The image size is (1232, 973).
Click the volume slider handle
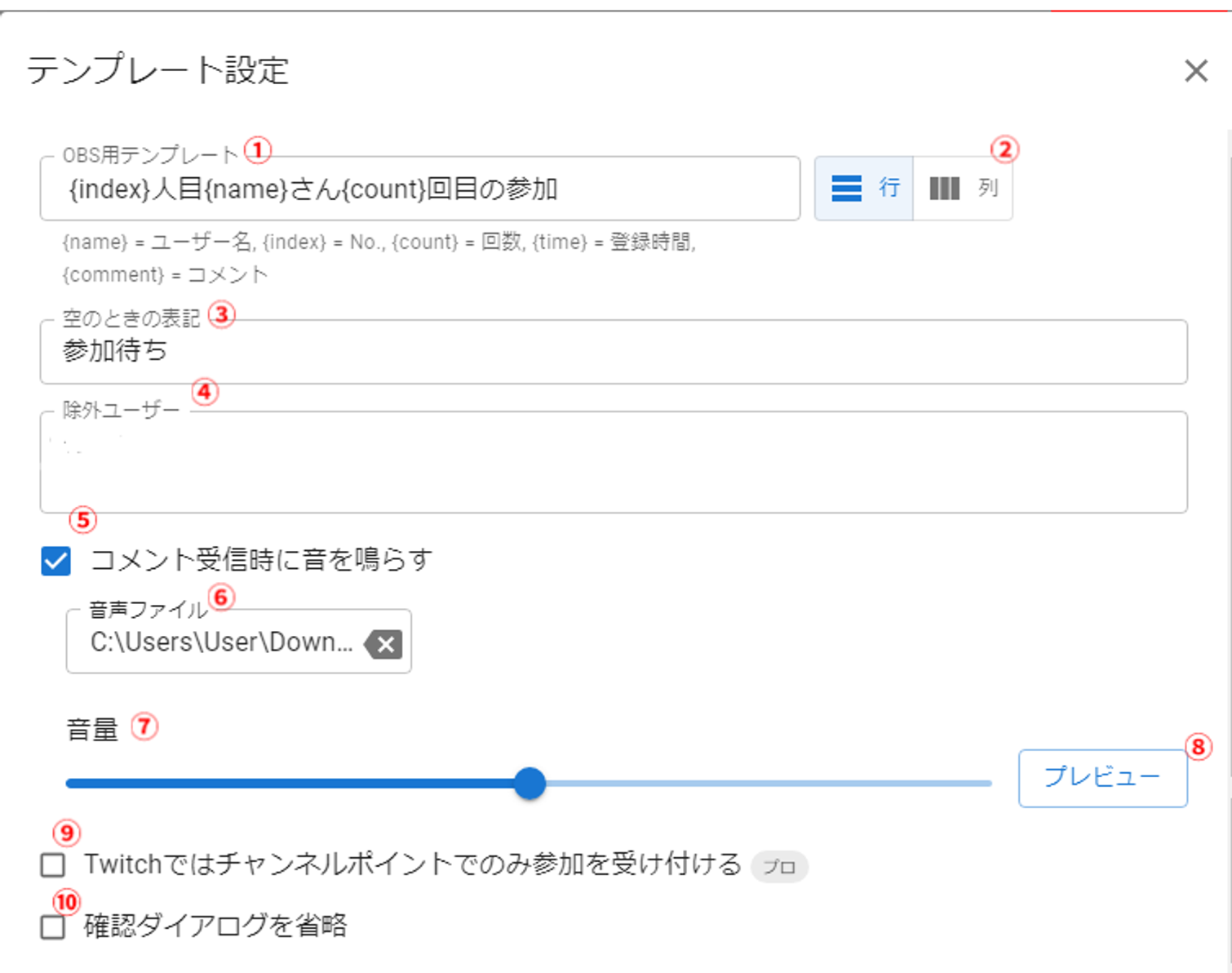530,784
